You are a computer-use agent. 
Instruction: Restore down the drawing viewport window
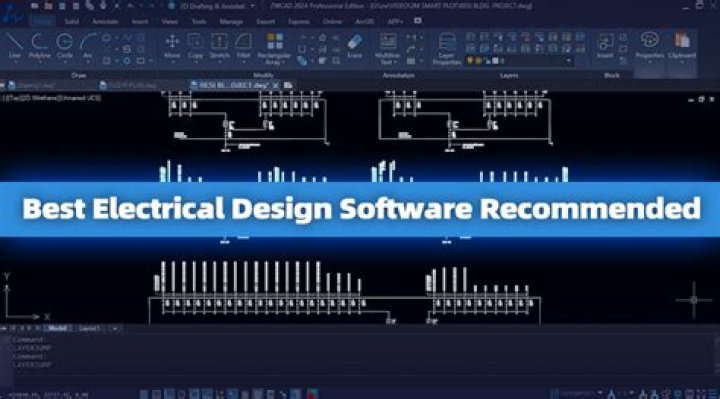click(701, 99)
